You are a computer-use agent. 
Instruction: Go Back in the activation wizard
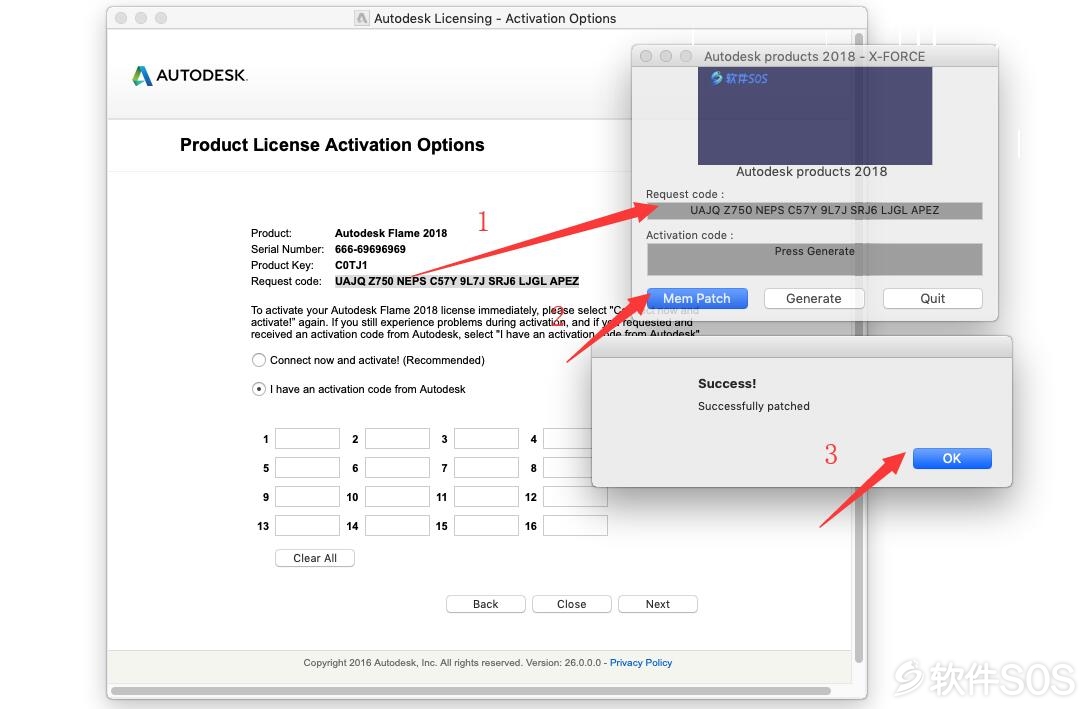486,604
